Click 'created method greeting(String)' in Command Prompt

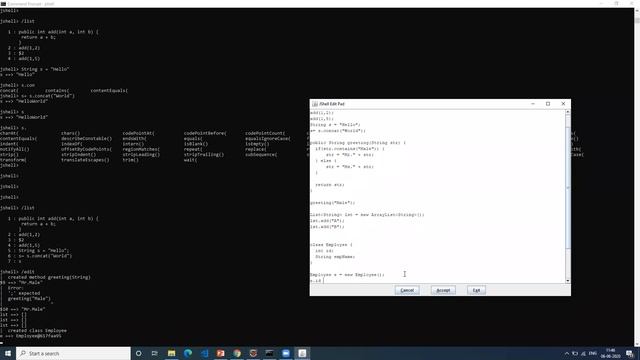pyautogui.click(x=49, y=277)
